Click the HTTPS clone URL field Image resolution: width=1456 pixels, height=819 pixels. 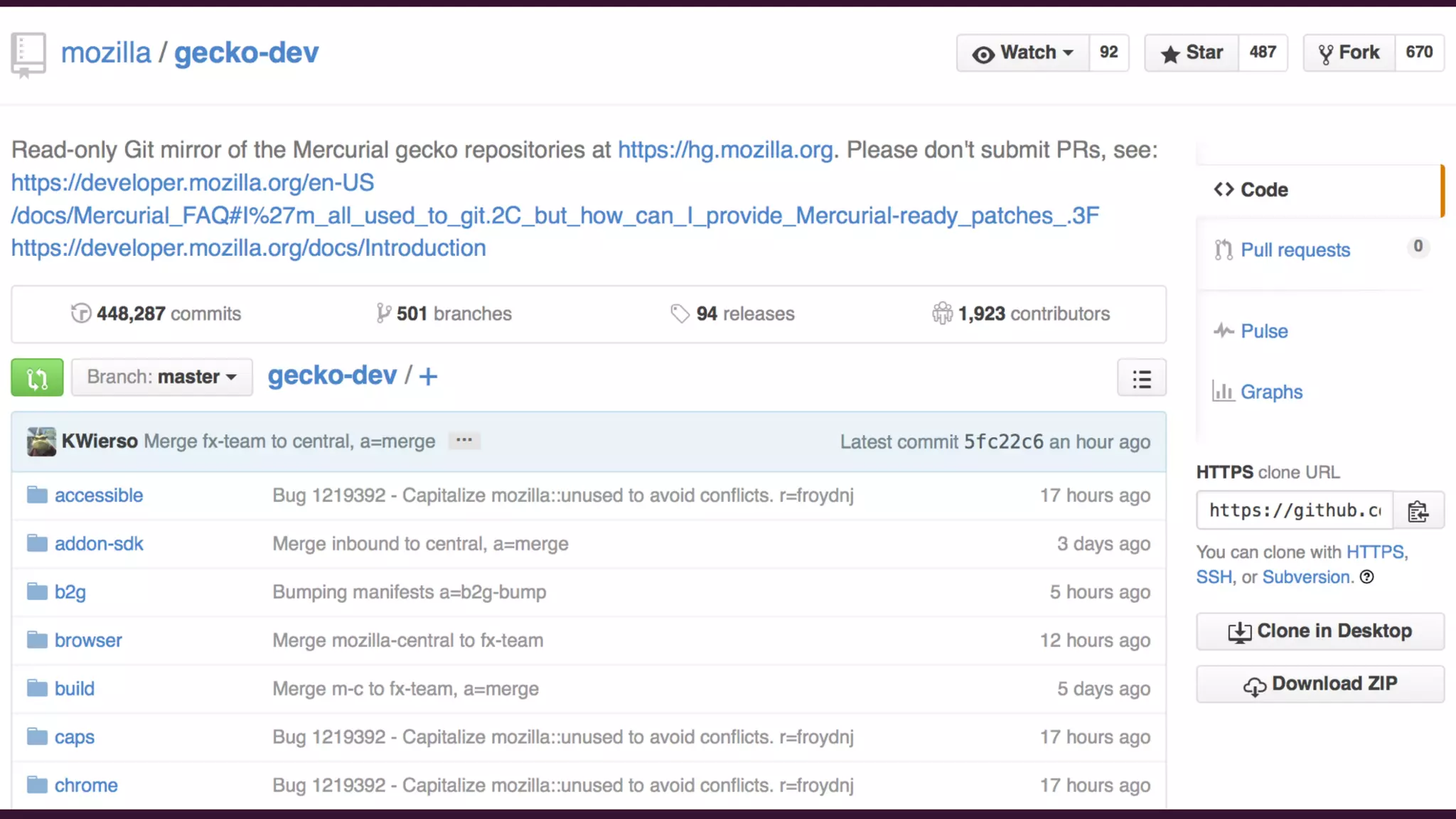point(1294,510)
